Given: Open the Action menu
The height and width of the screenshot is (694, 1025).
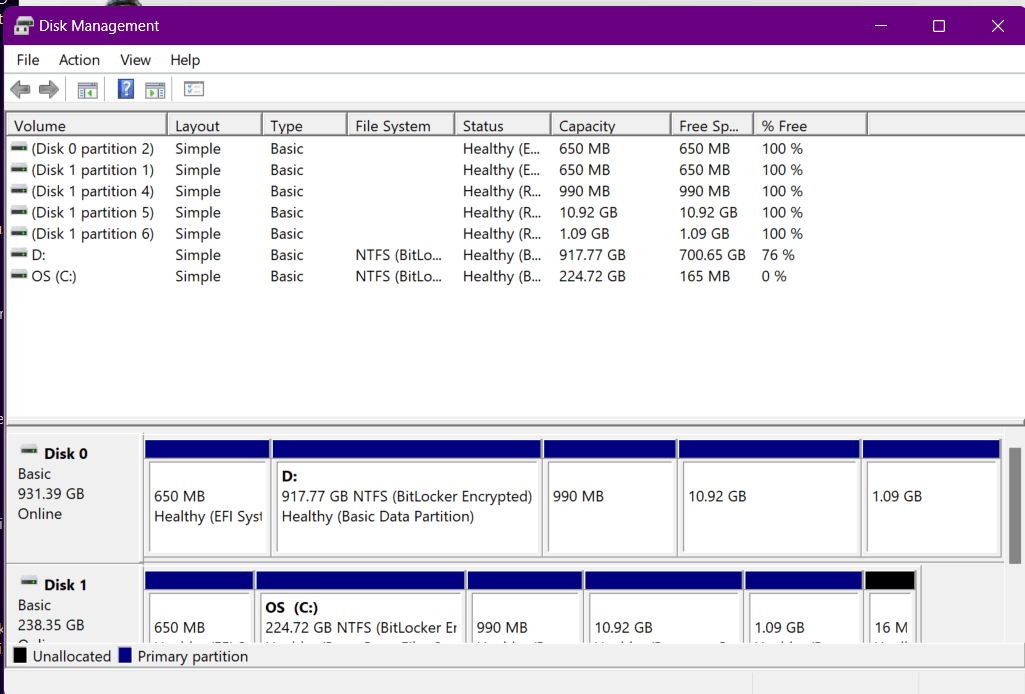Looking at the screenshot, I should pyautogui.click(x=79, y=60).
